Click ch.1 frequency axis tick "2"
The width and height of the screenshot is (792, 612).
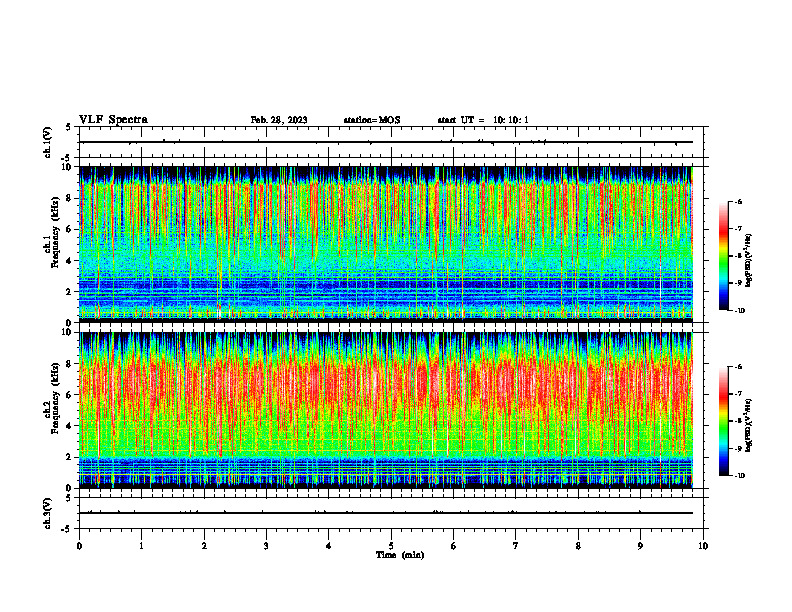(69, 291)
